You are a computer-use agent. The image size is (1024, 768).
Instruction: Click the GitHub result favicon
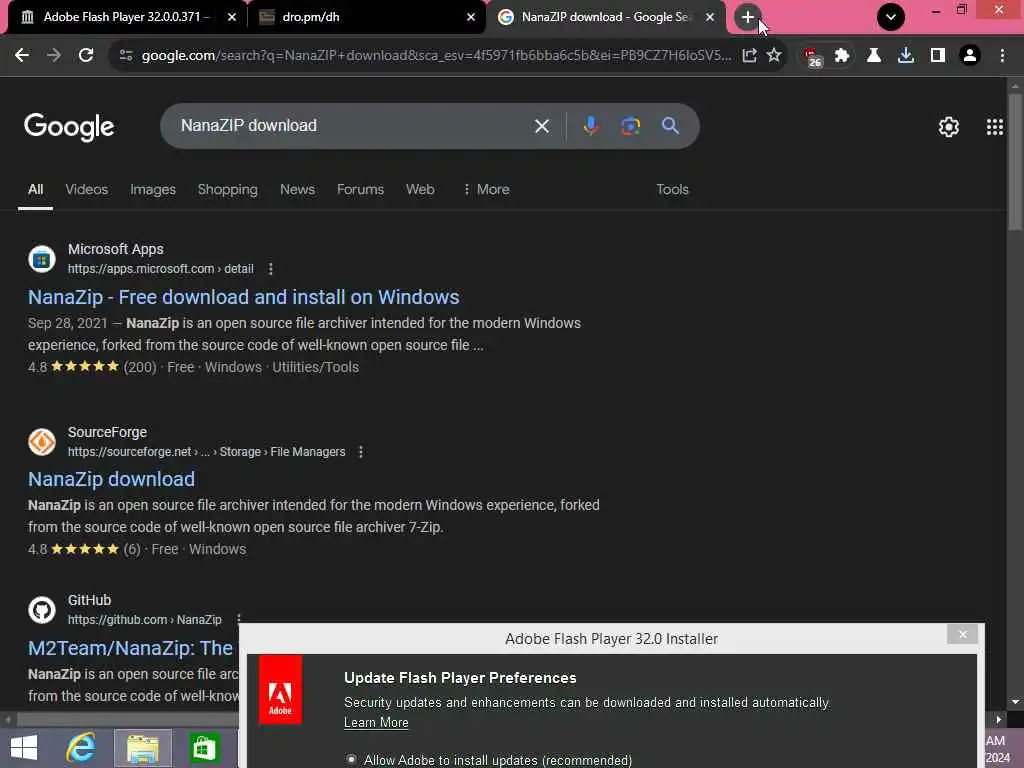pos(42,609)
